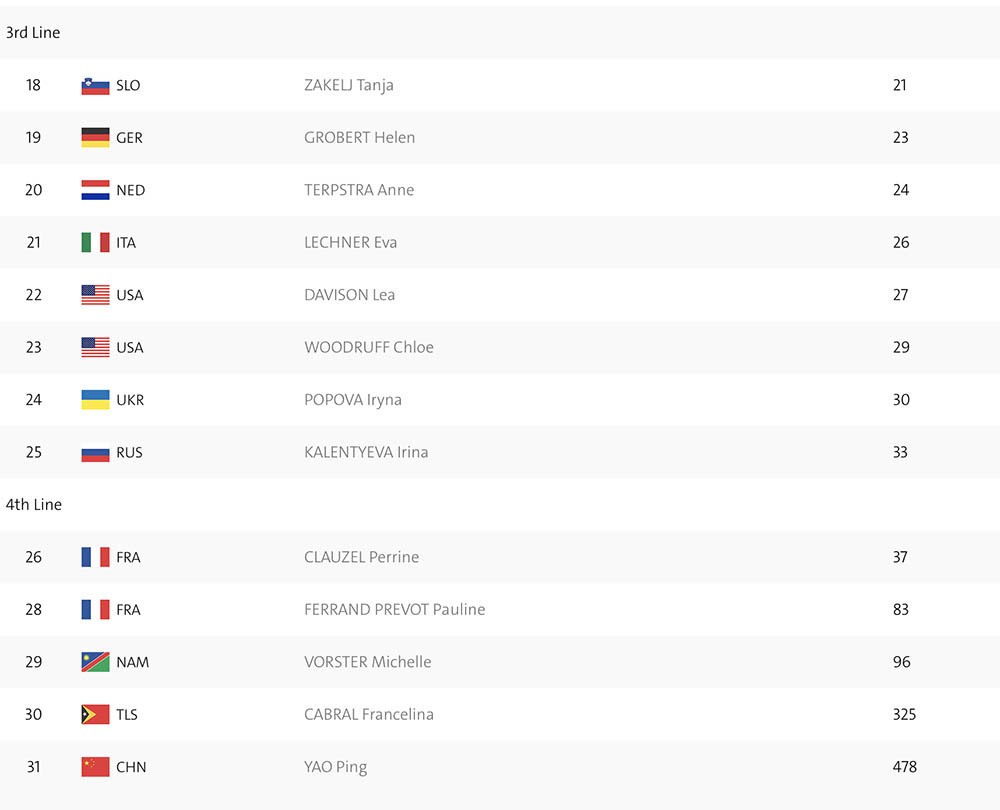Select WOODRUFF Chloe name
This screenshot has height=810, width=1000.
(x=369, y=347)
